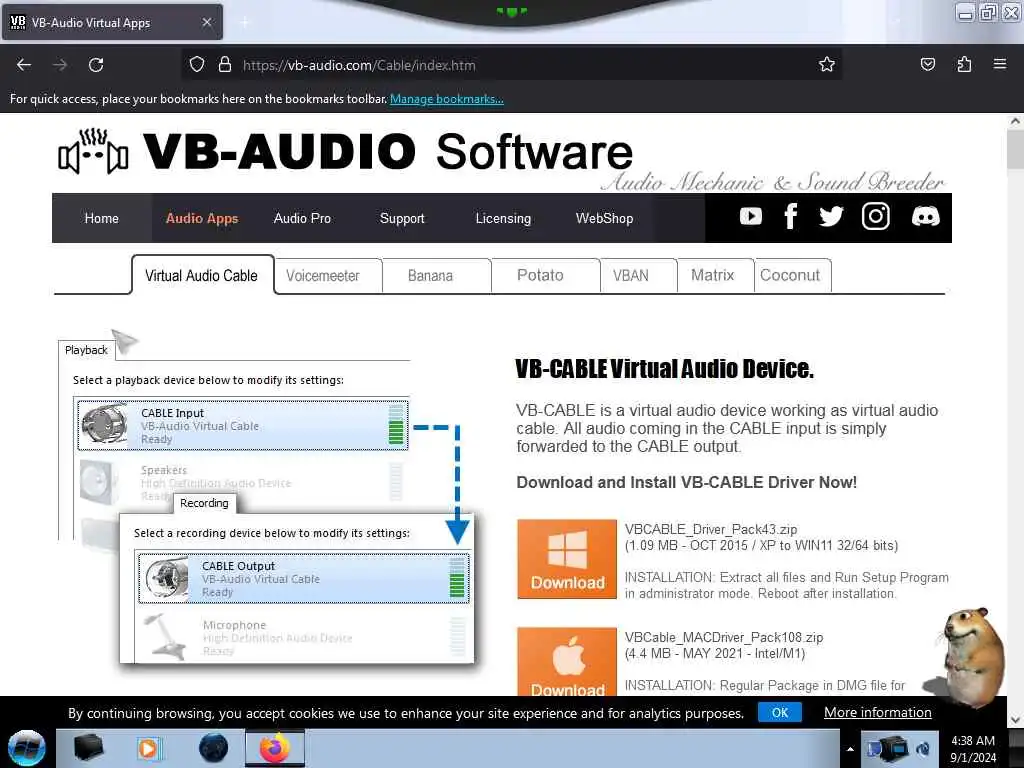Screen dimensions: 1024x768
Task: Click the forward navigation arrow
Action: coord(60,65)
